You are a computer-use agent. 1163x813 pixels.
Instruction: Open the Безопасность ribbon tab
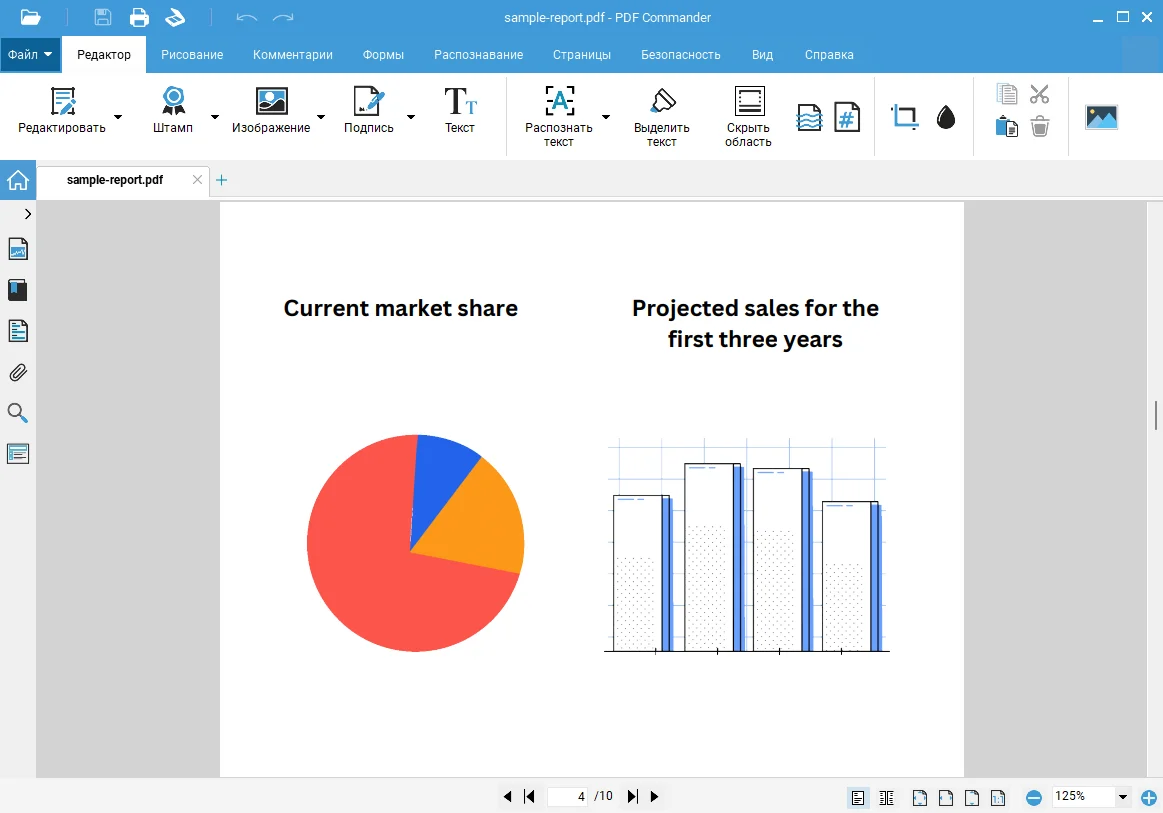coord(680,55)
